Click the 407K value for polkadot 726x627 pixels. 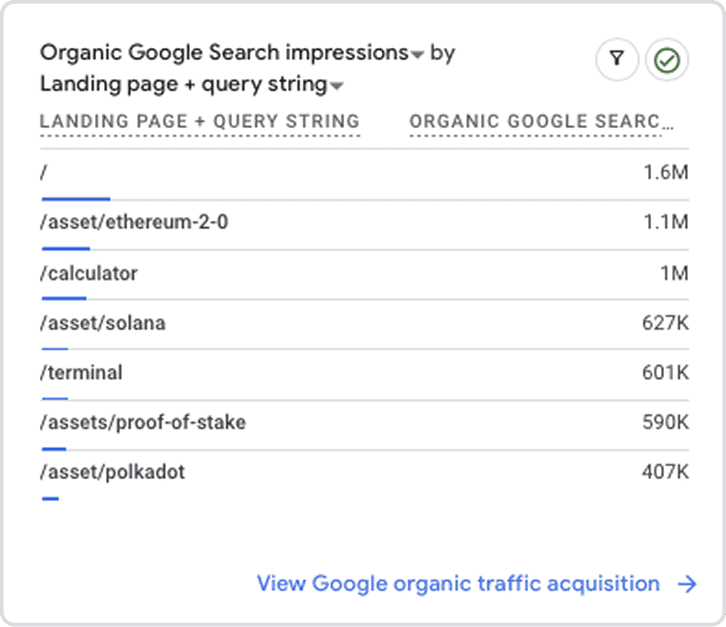(x=665, y=473)
